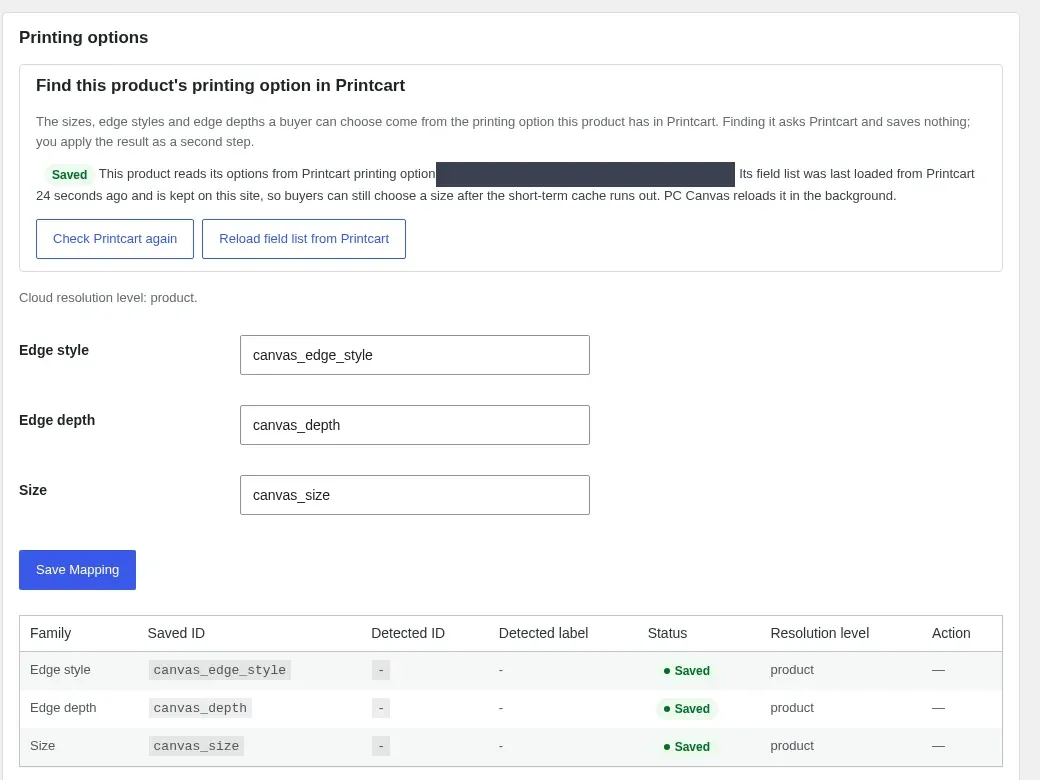Screen dimensions: 1040x780
Task: Select the Status column header
Action: click(x=667, y=633)
